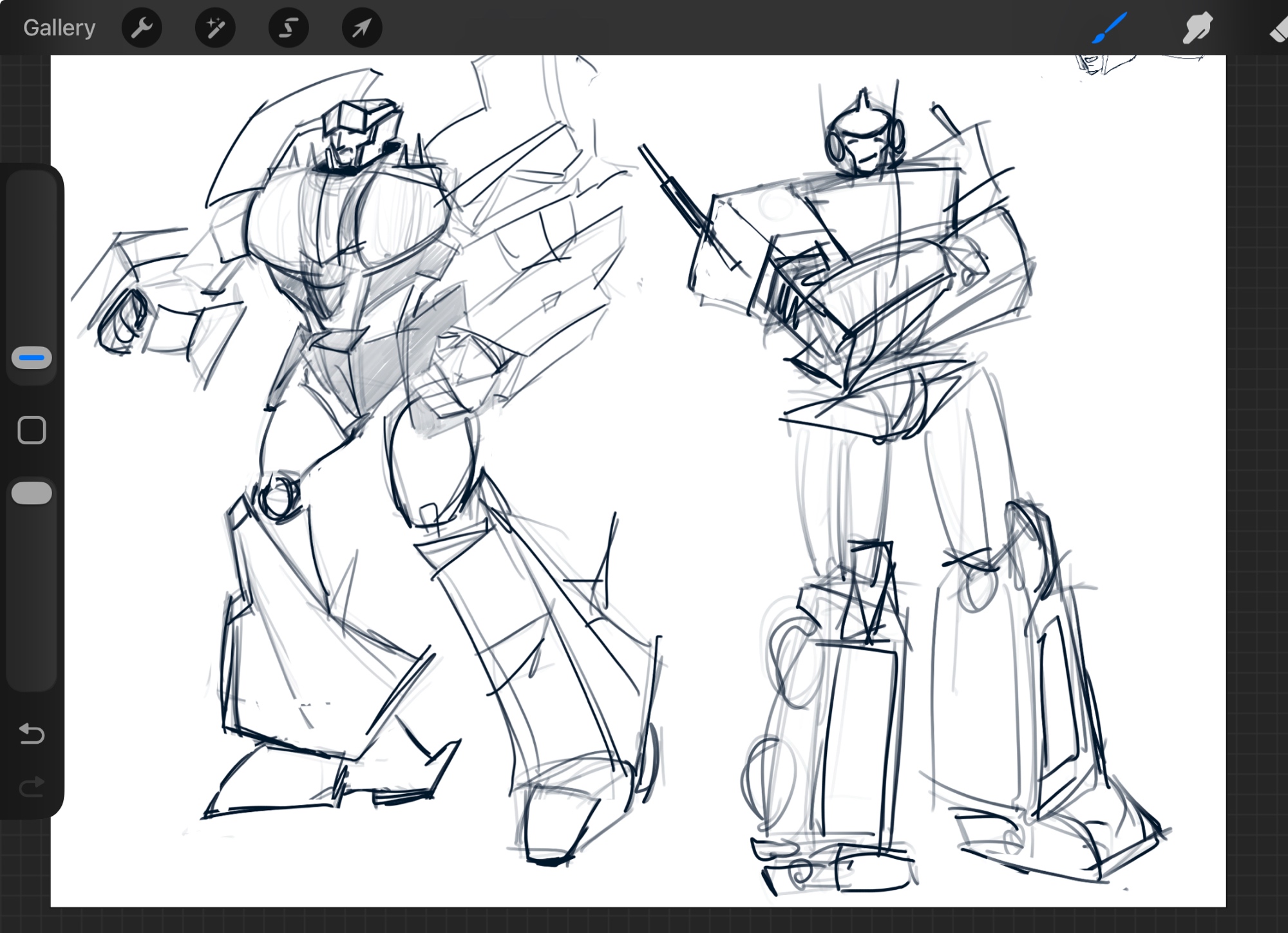1288x933 pixels.
Task: Open the Adjustments magic wand menu
Action: pos(215,28)
